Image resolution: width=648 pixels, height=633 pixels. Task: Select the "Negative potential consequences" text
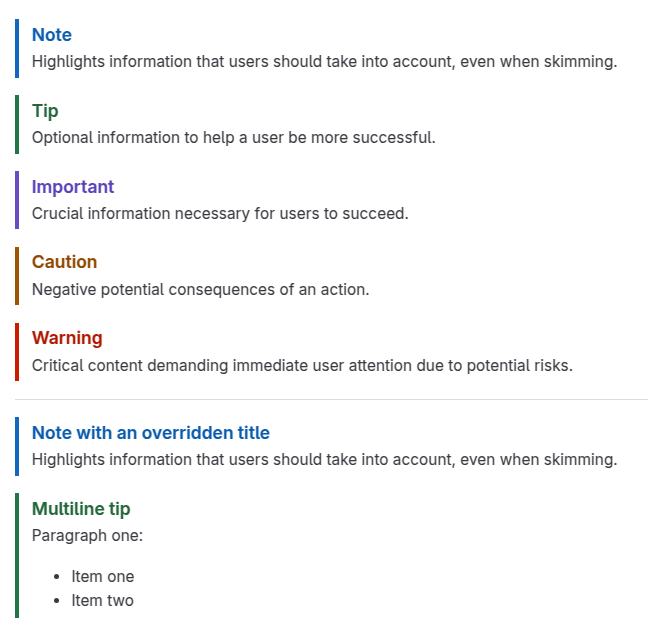point(200,289)
